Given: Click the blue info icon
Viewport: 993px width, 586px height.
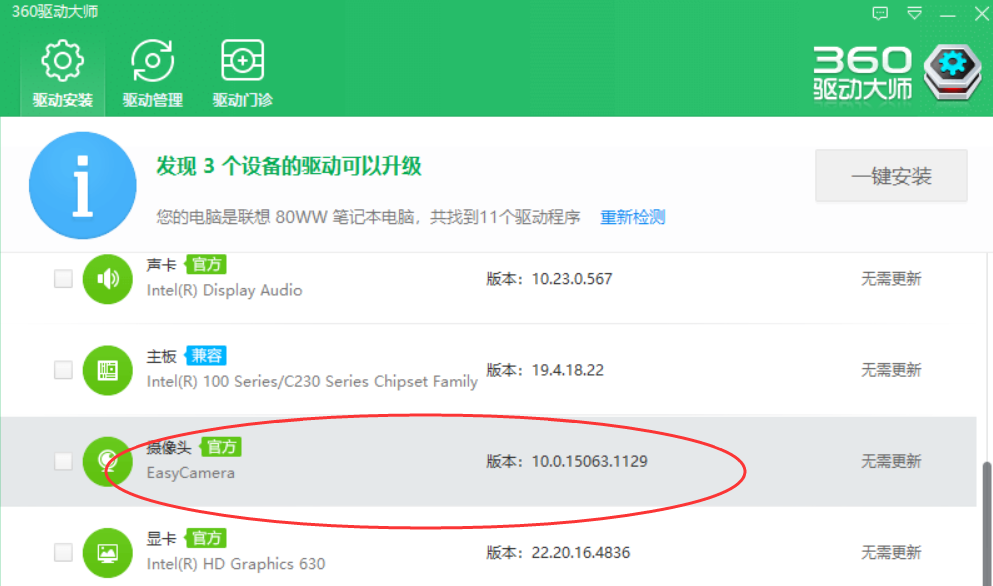Looking at the screenshot, I should click(82, 185).
